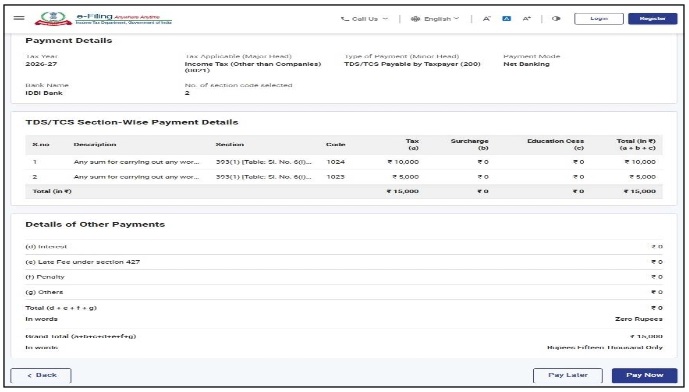689x392 pixels.
Task: Click the row 2 section 393(1) cell
Action: [264, 177]
